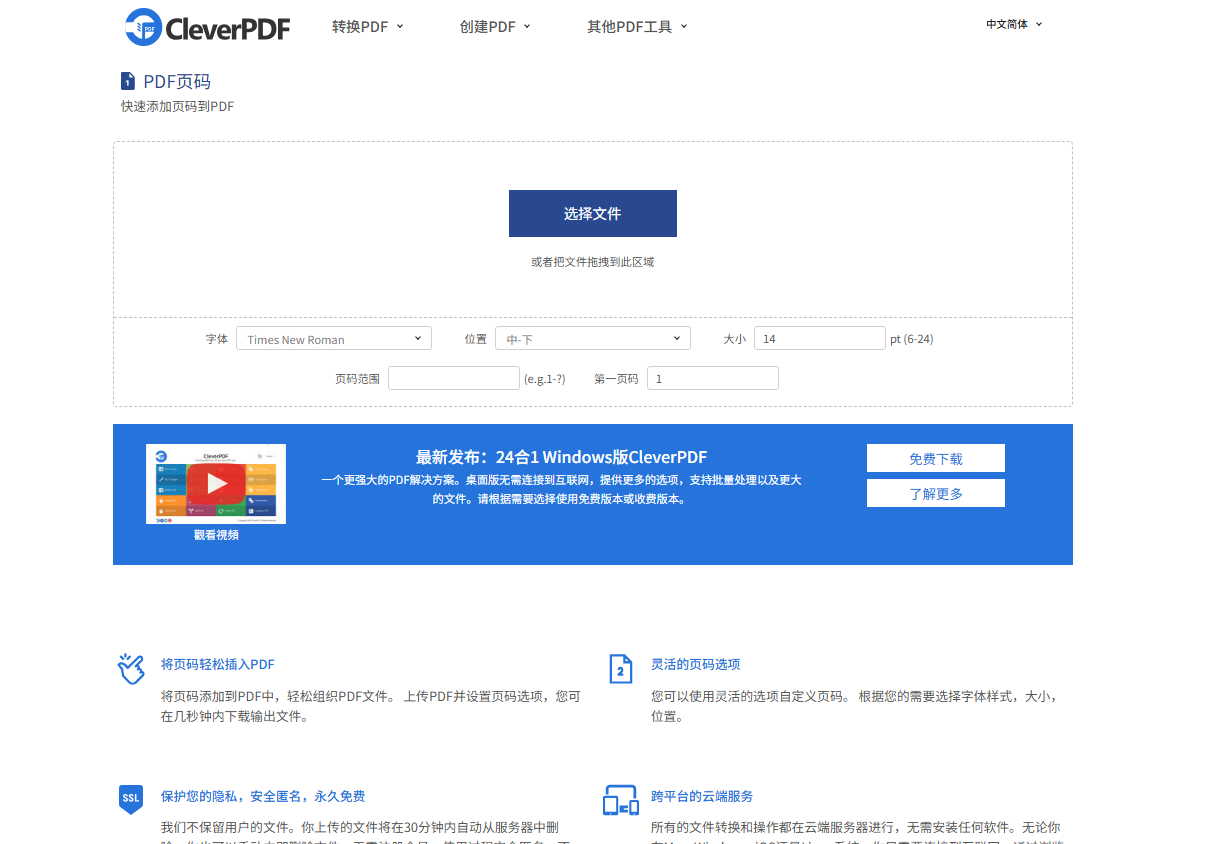Viewport: 1206px width, 844px height.
Task: Click the CleverPDF logo icon
Action: (x=144, y=27)
